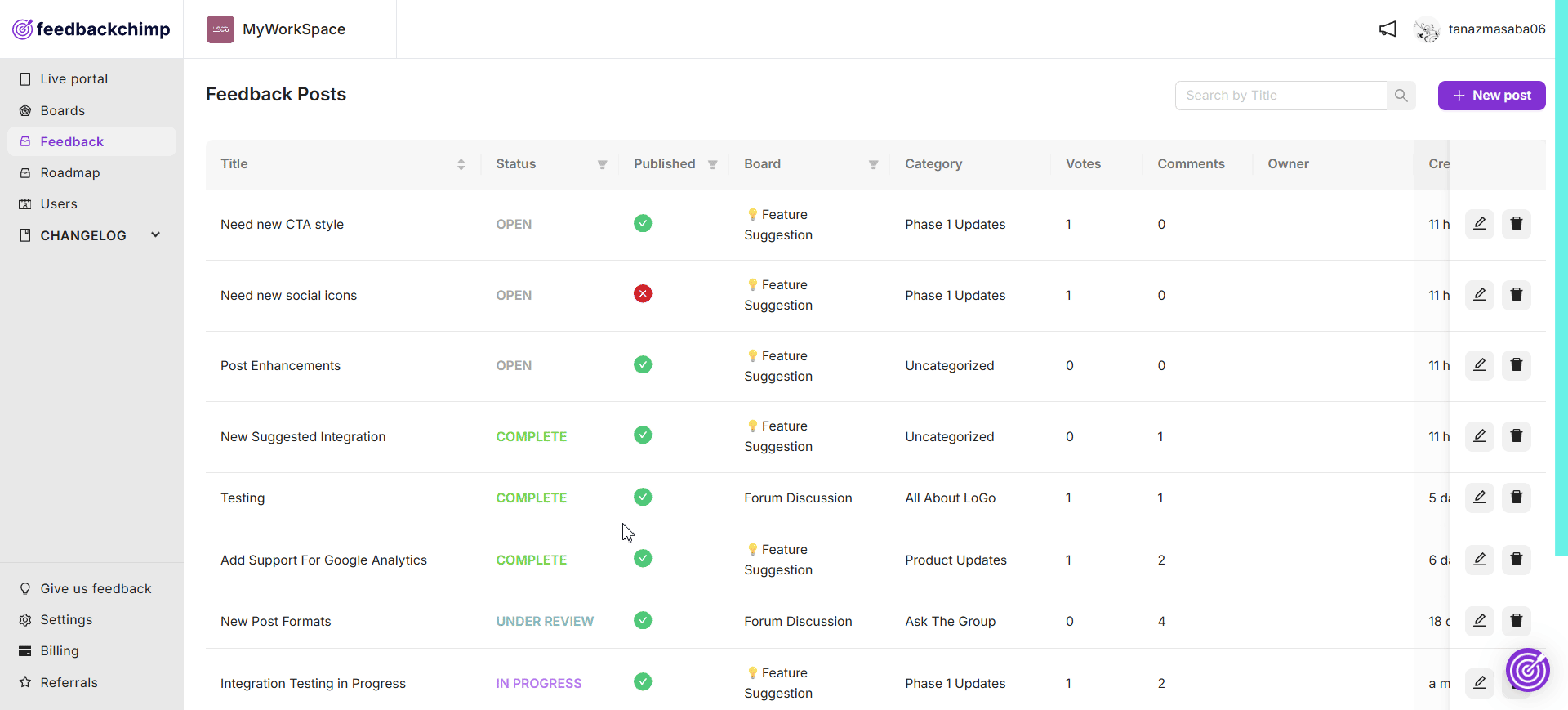The image size is (1568, 710).
Task: Click the IN PROGRESS status label
Action: tap(538, 683)
